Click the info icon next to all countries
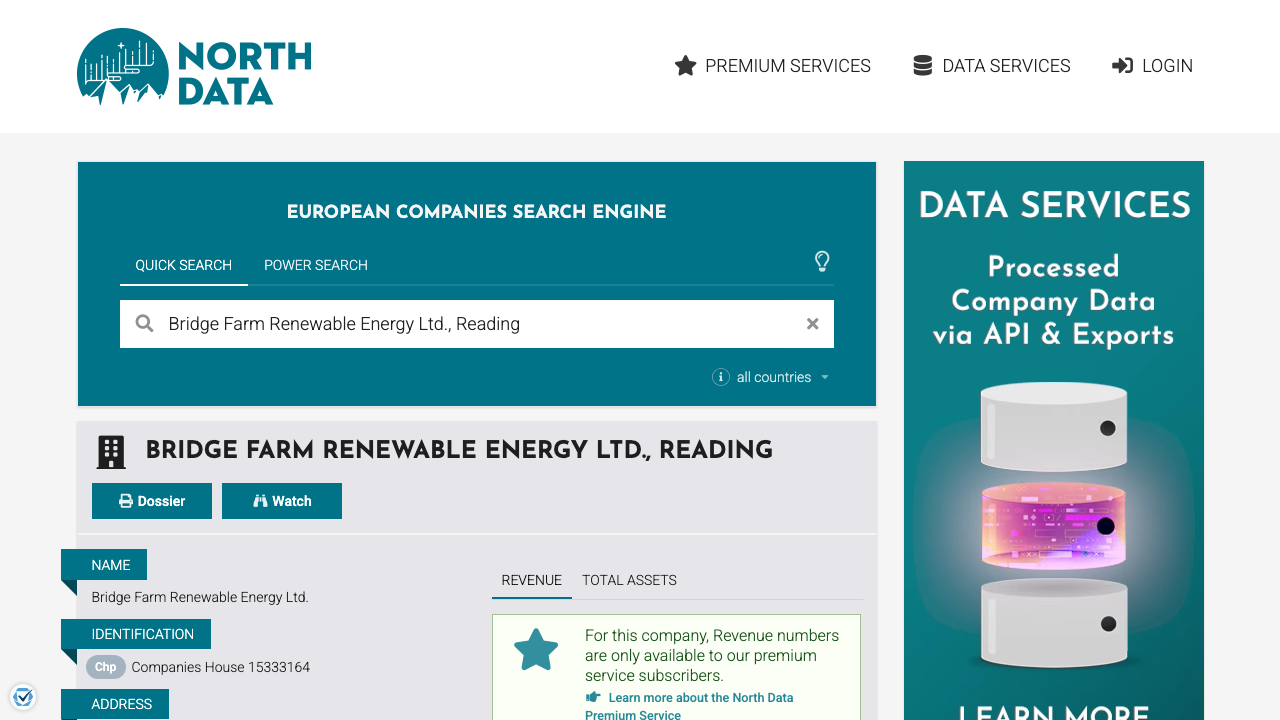Viewport: 1280px width, 720px height. (720, 377)
